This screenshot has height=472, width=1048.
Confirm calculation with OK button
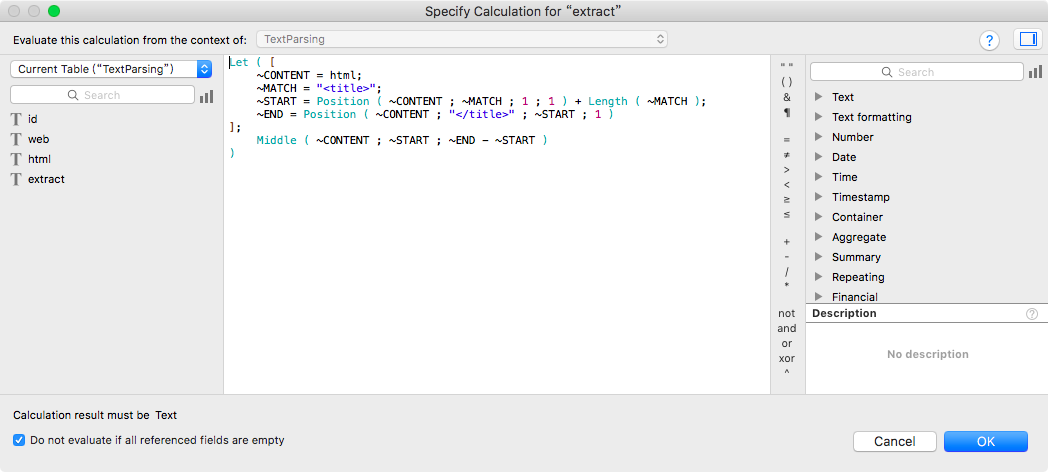coord(986,441)
